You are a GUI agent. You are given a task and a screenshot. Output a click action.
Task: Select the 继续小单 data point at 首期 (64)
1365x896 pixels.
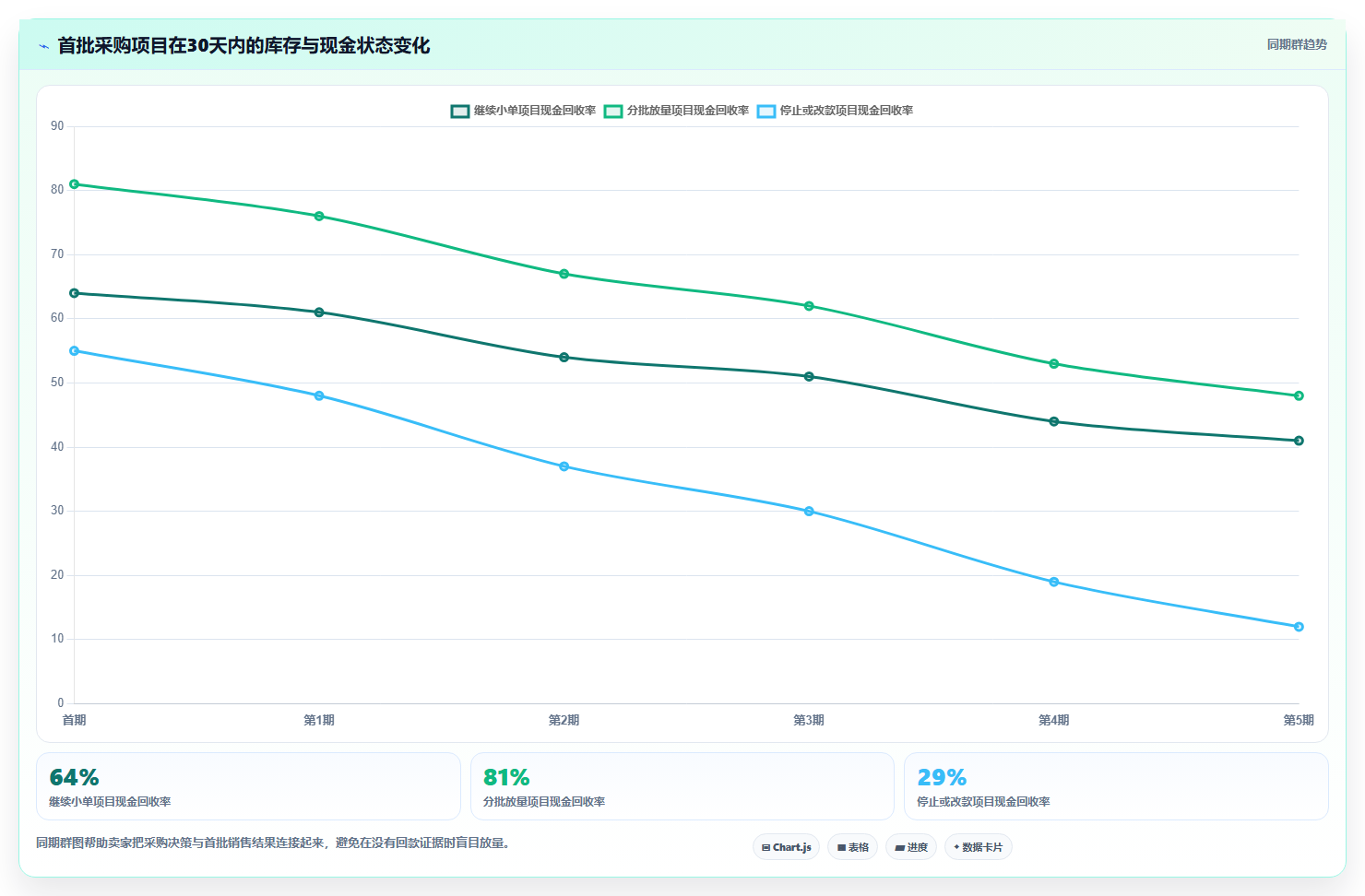coord(75,293)
